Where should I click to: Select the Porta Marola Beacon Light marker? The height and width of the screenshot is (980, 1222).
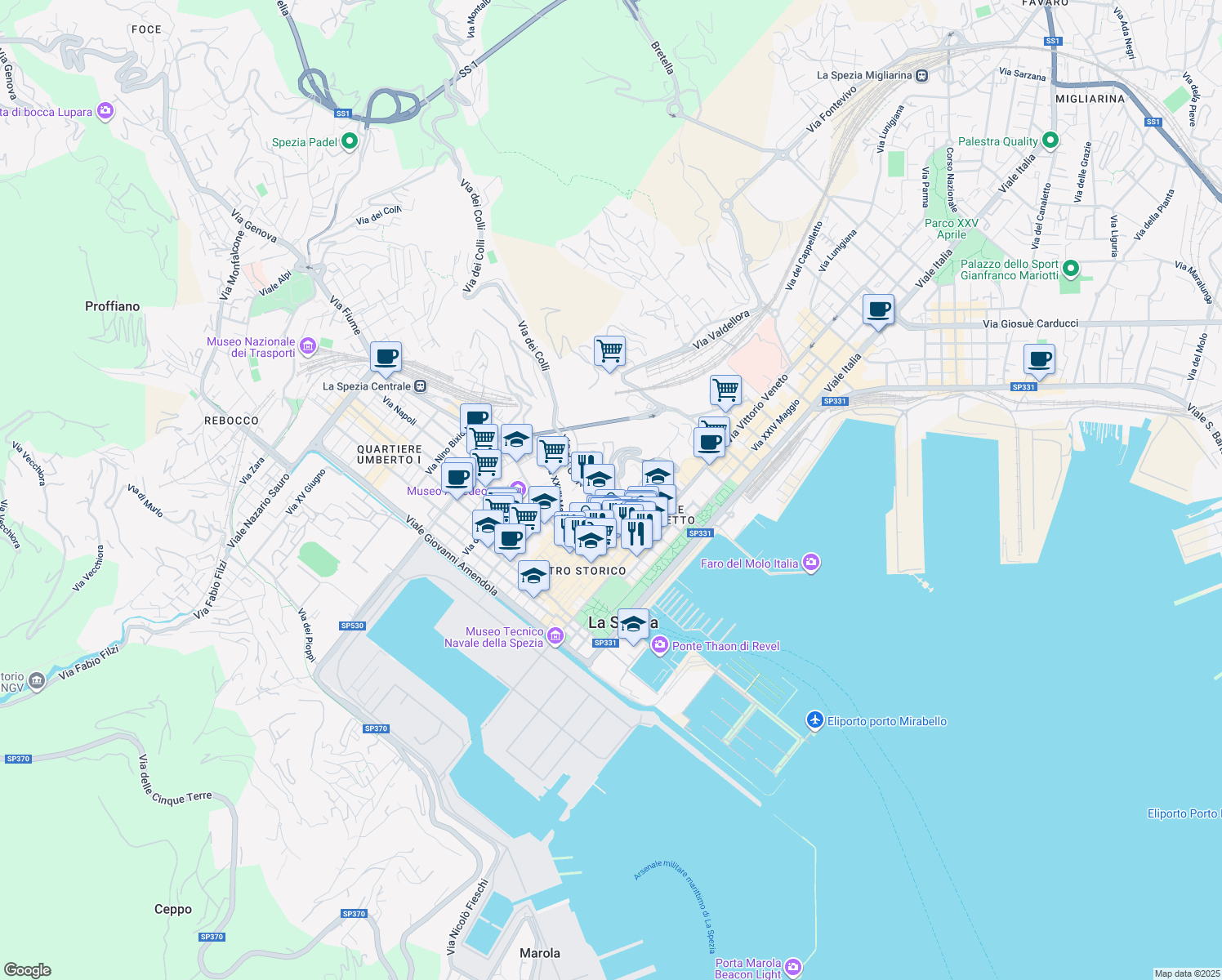792,966
